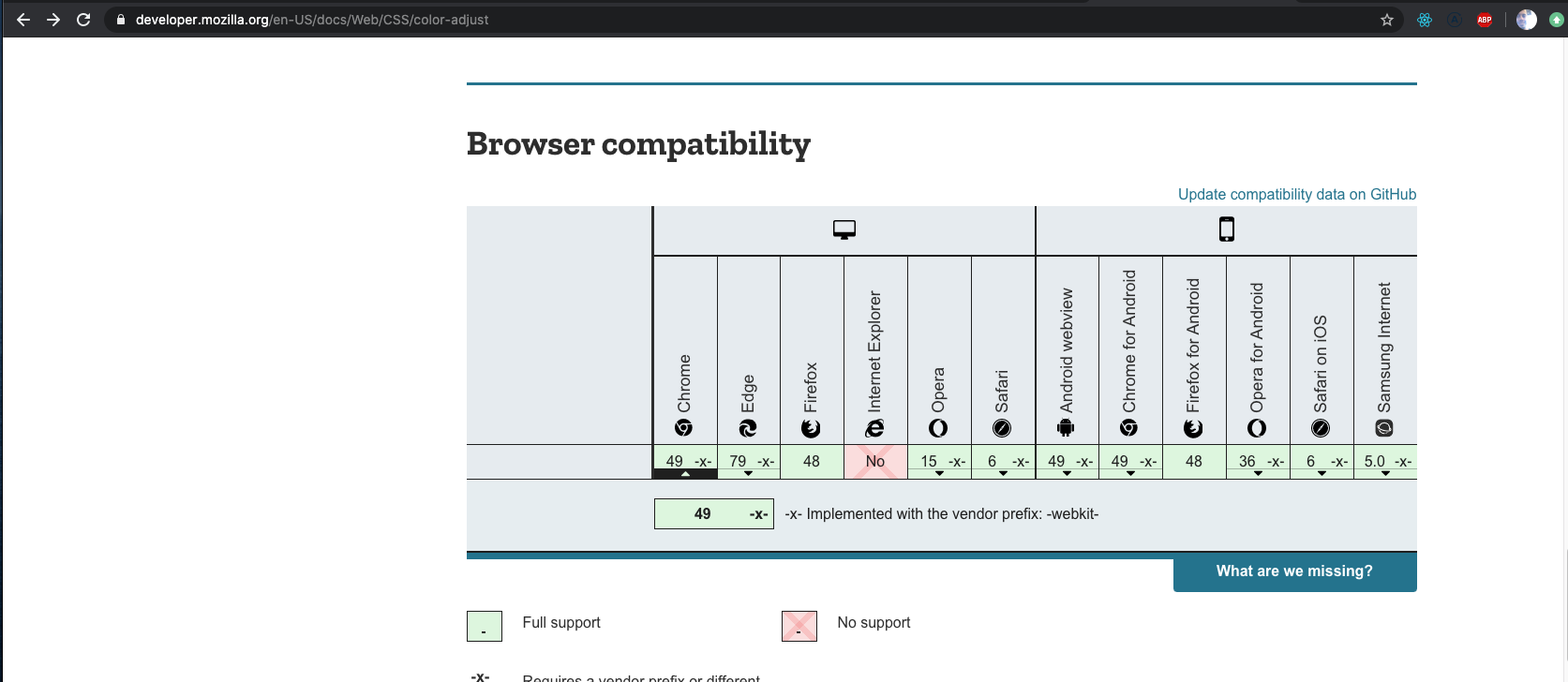Expand the Opera 15 support details
The image size is (1568, 682).
(940, 462)
